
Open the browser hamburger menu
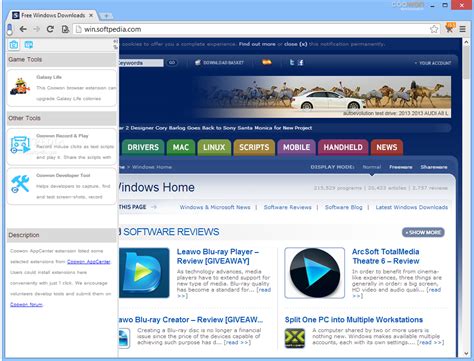(463, 29)
